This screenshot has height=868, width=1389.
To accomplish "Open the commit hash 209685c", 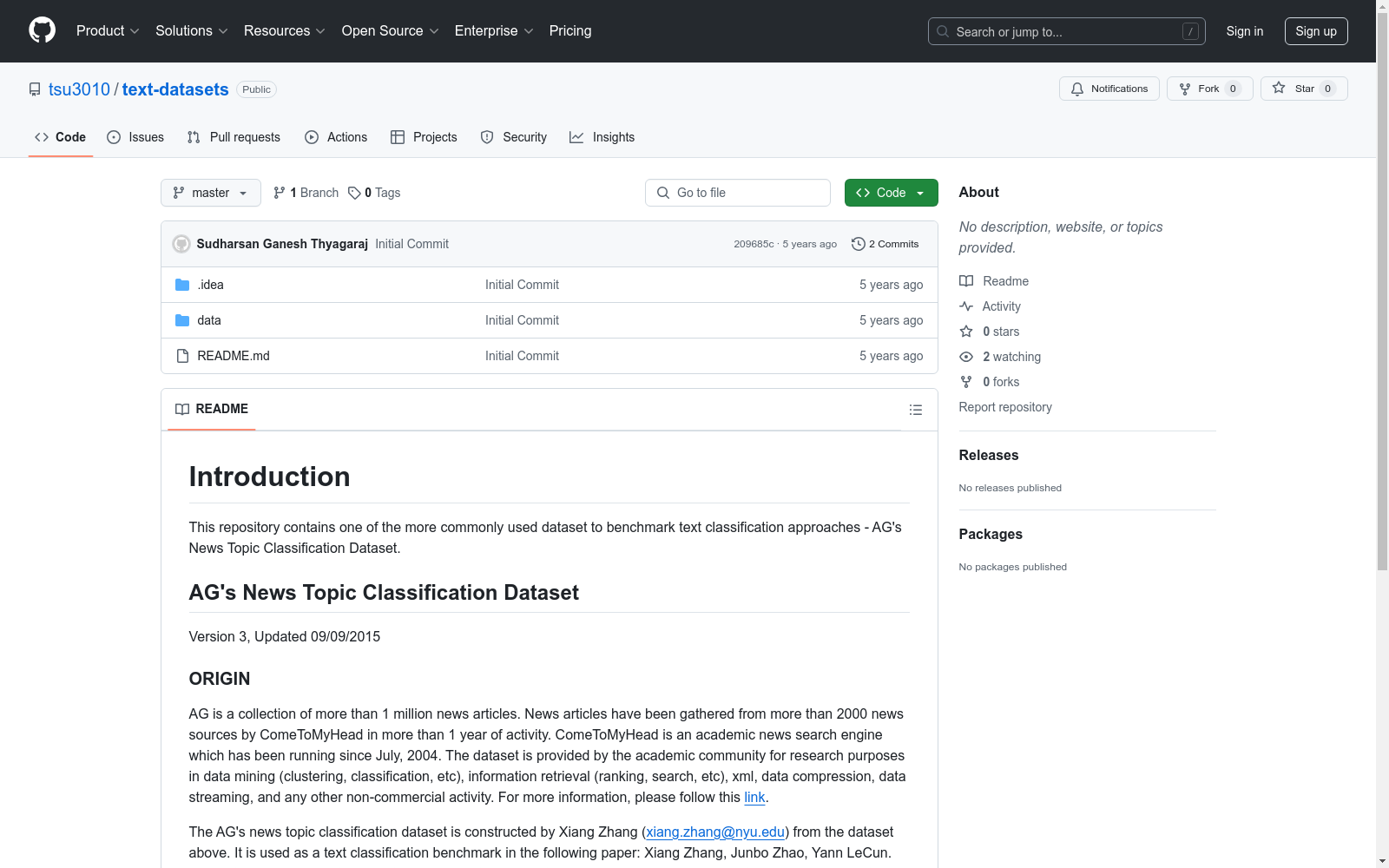I will click(x=754, y=244).
